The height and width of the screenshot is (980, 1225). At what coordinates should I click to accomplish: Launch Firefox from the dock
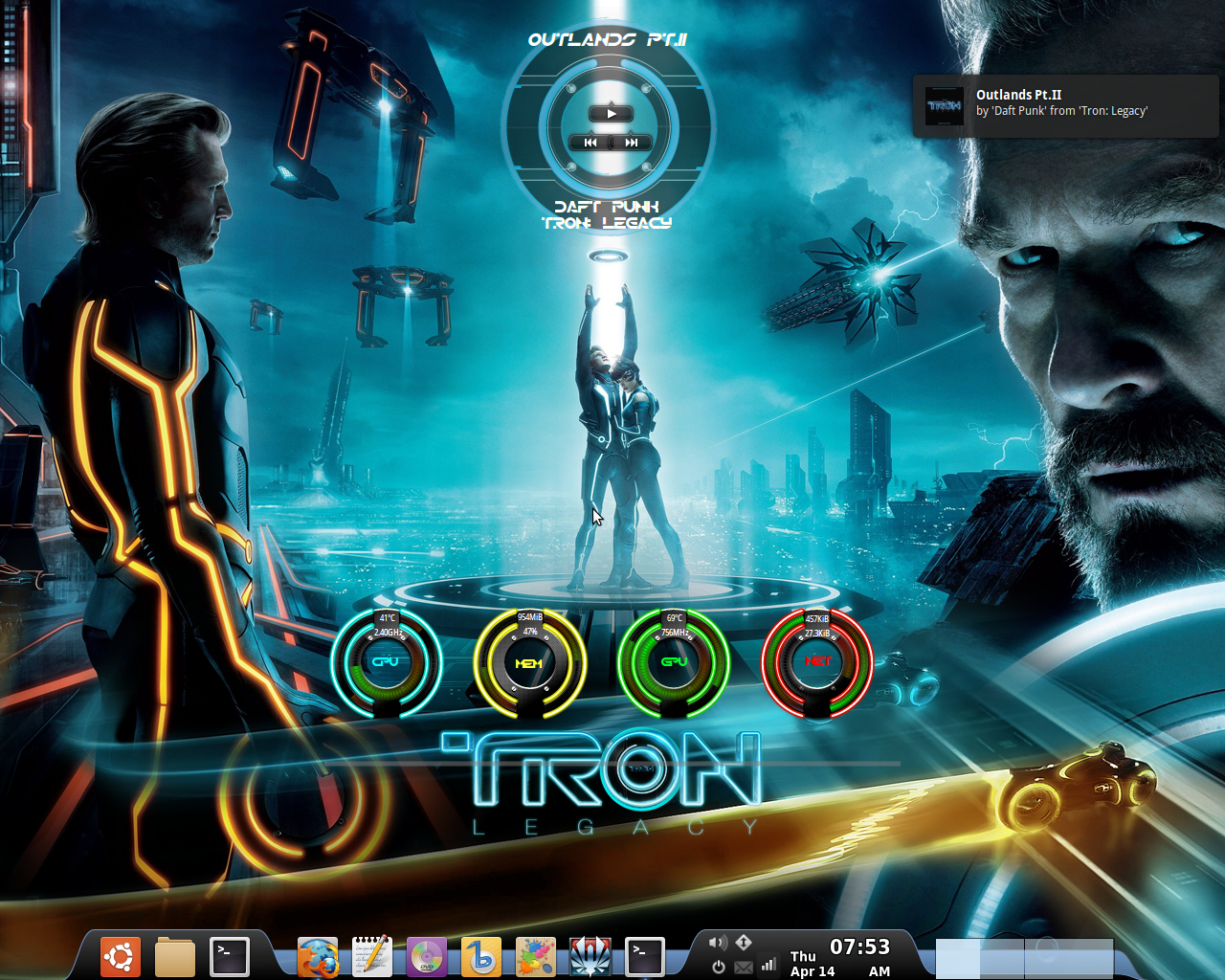pos(317,955)
